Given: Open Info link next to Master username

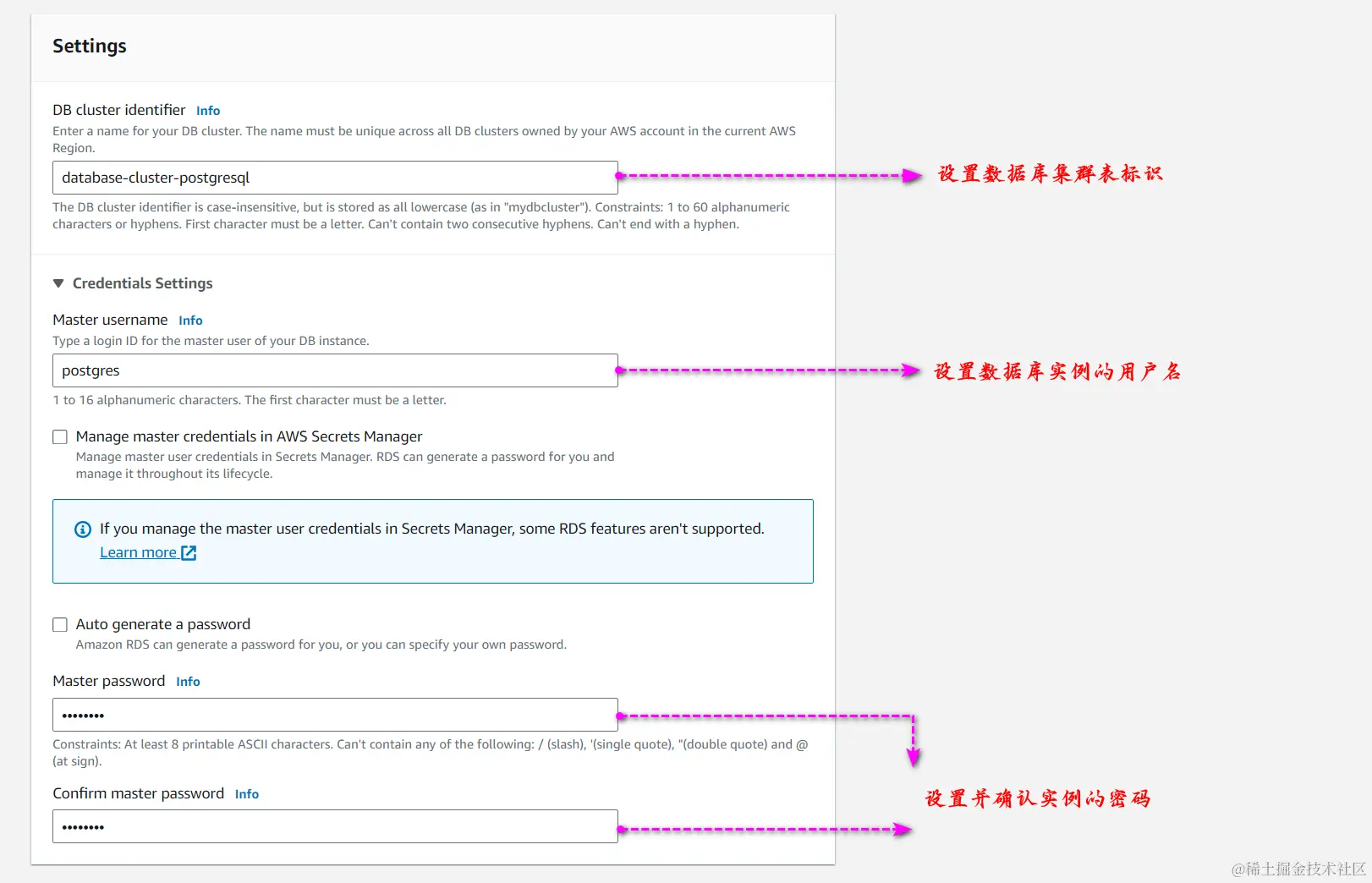Looking at the screenshot, I should pos(190,321).
